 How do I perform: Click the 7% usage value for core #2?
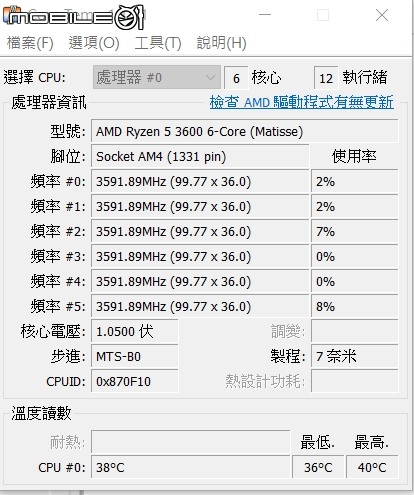[x=355, y=231]
